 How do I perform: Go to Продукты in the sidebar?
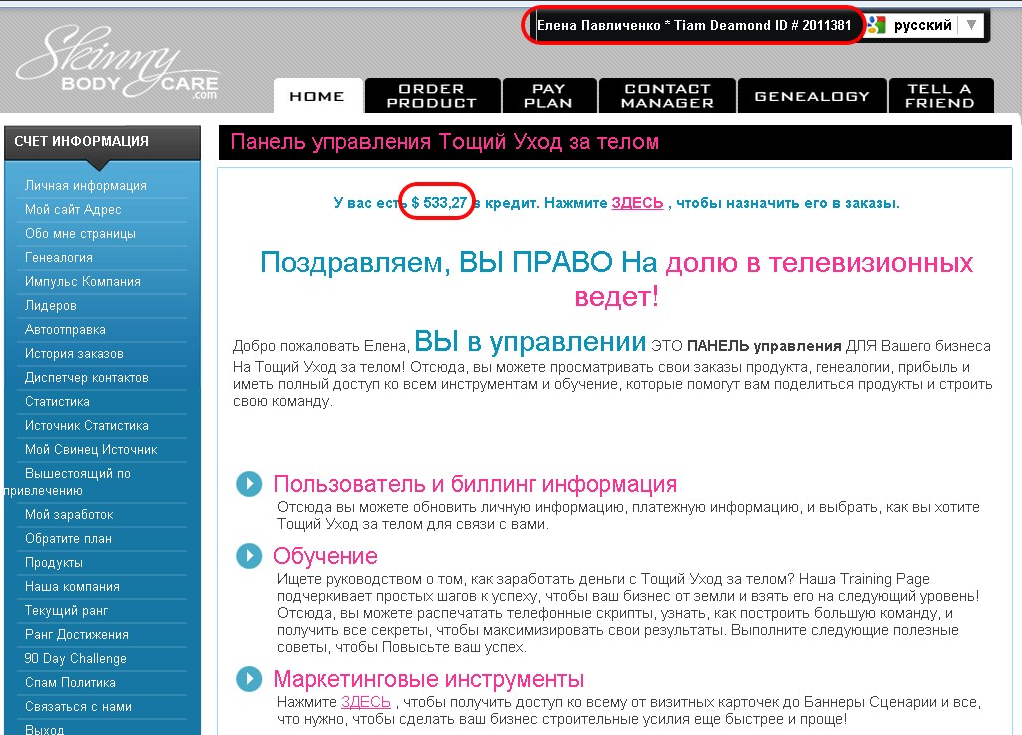coord(53,562)
